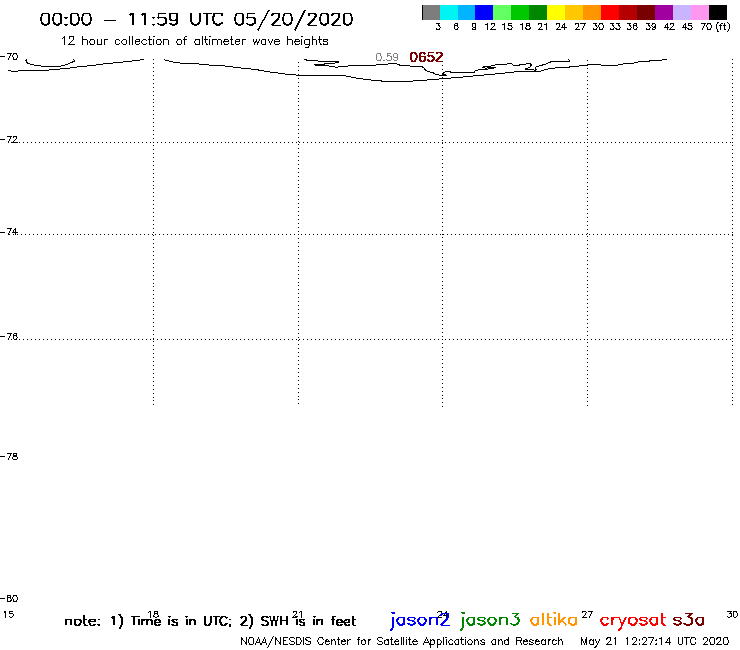The width and height of the screenshot is (740, 650).
Task: Click the '3' label under the color scale
Action: tap(438, 27)
